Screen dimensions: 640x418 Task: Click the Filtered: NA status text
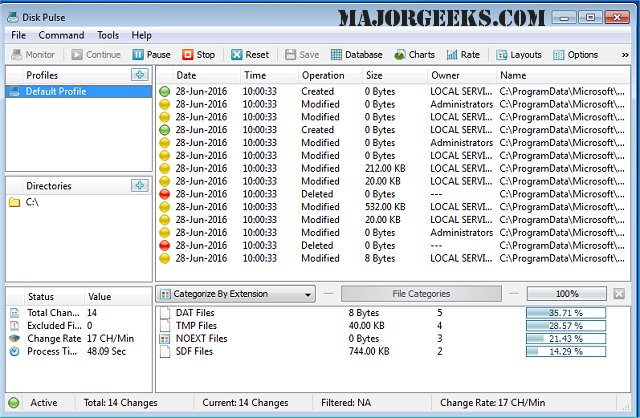[x=346, y=403]
